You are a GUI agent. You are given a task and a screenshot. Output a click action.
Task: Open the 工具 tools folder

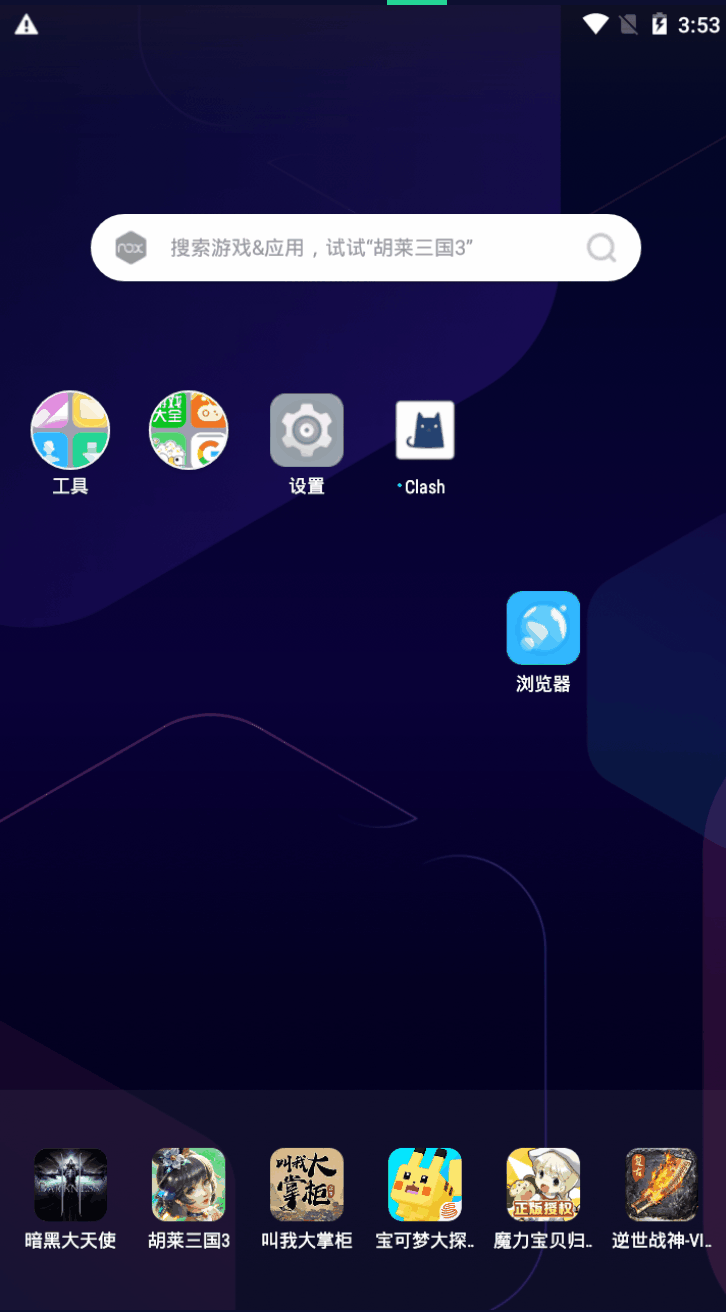[70, 430]
